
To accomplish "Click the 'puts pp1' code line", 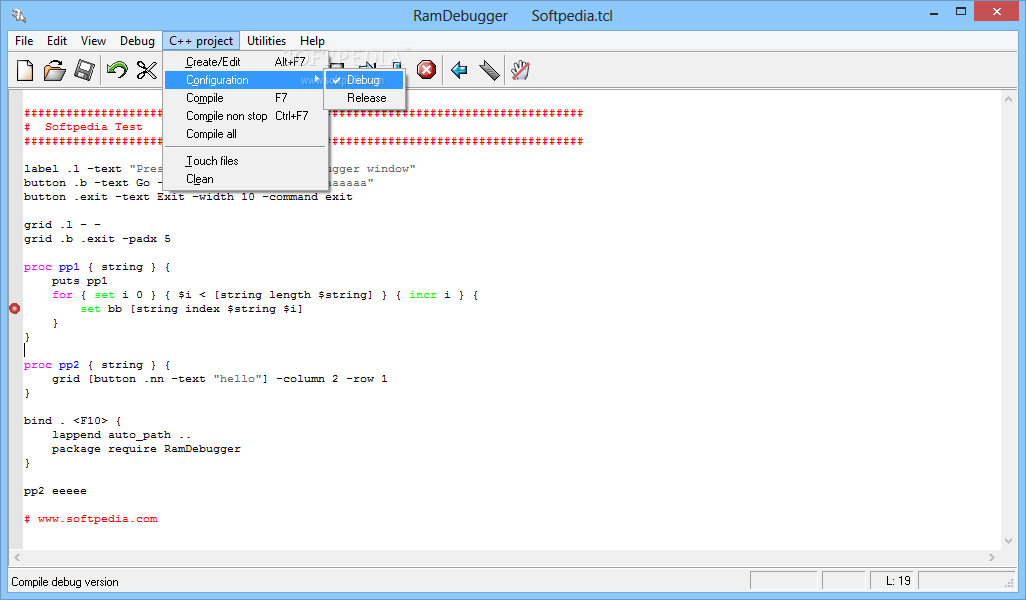I will 79,281.
